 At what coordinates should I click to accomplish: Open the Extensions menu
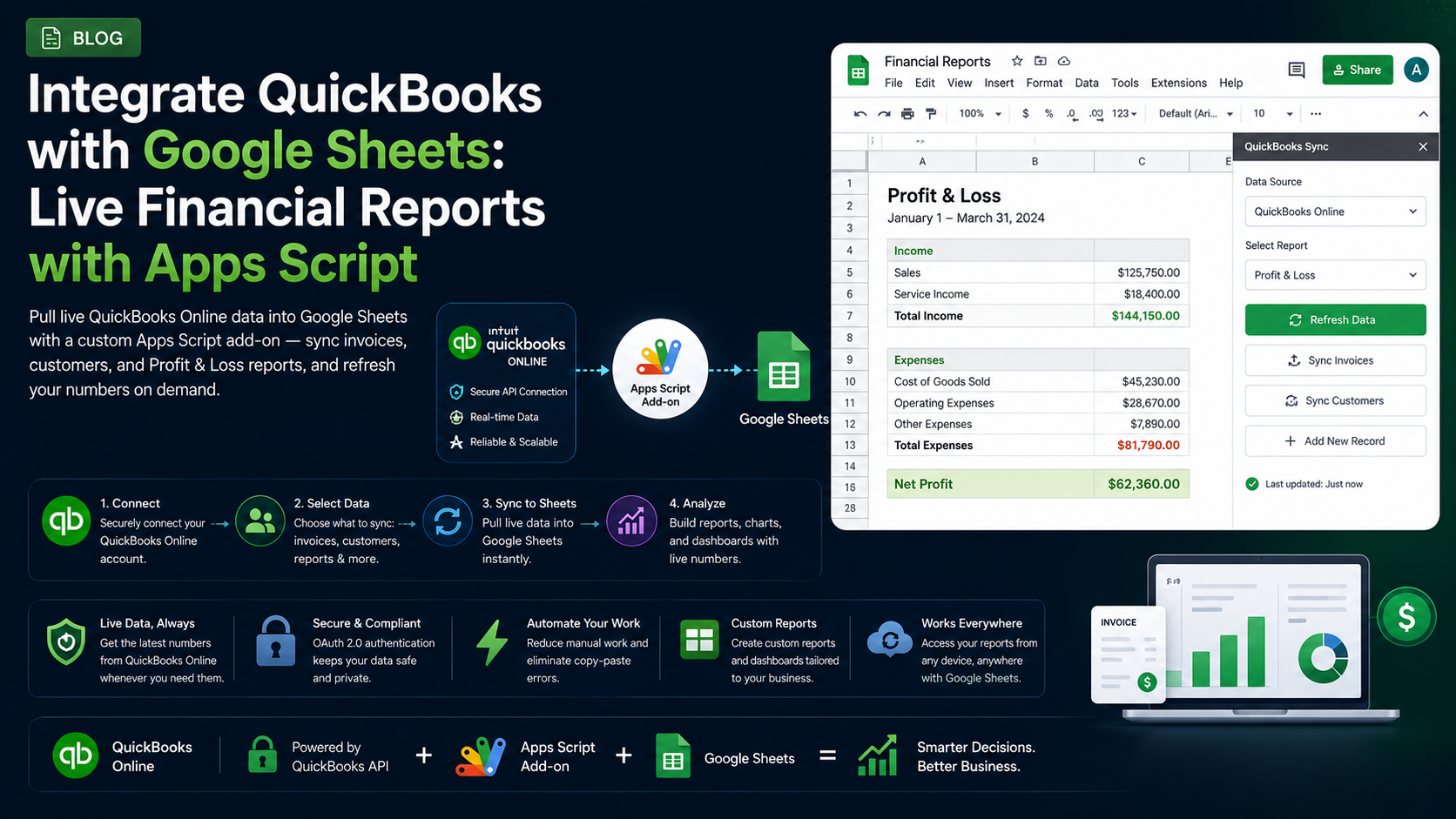click(x=1178, y=83)
